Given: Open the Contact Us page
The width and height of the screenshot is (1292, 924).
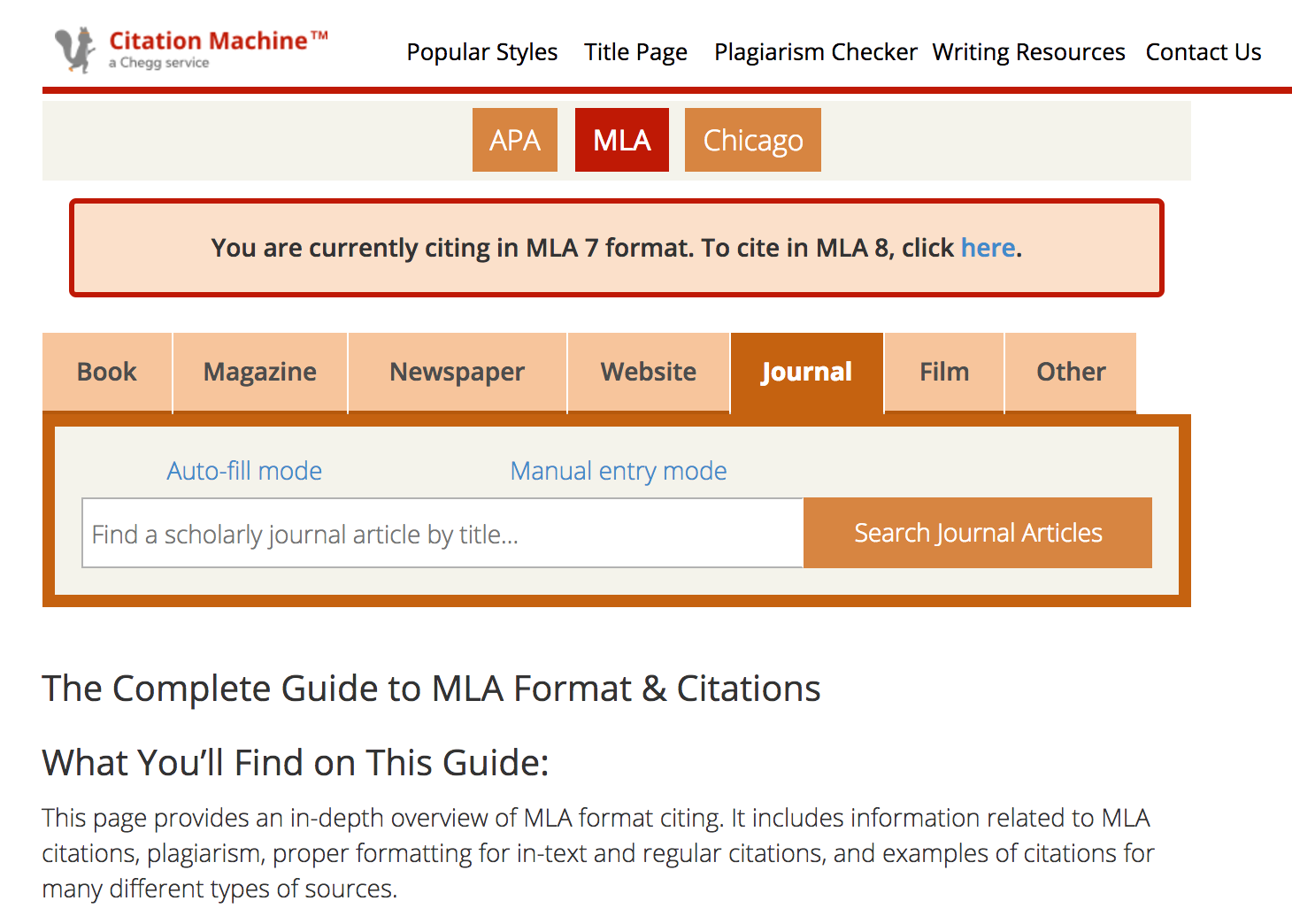Looking at the screenshot, I should tap(1204, 52).
